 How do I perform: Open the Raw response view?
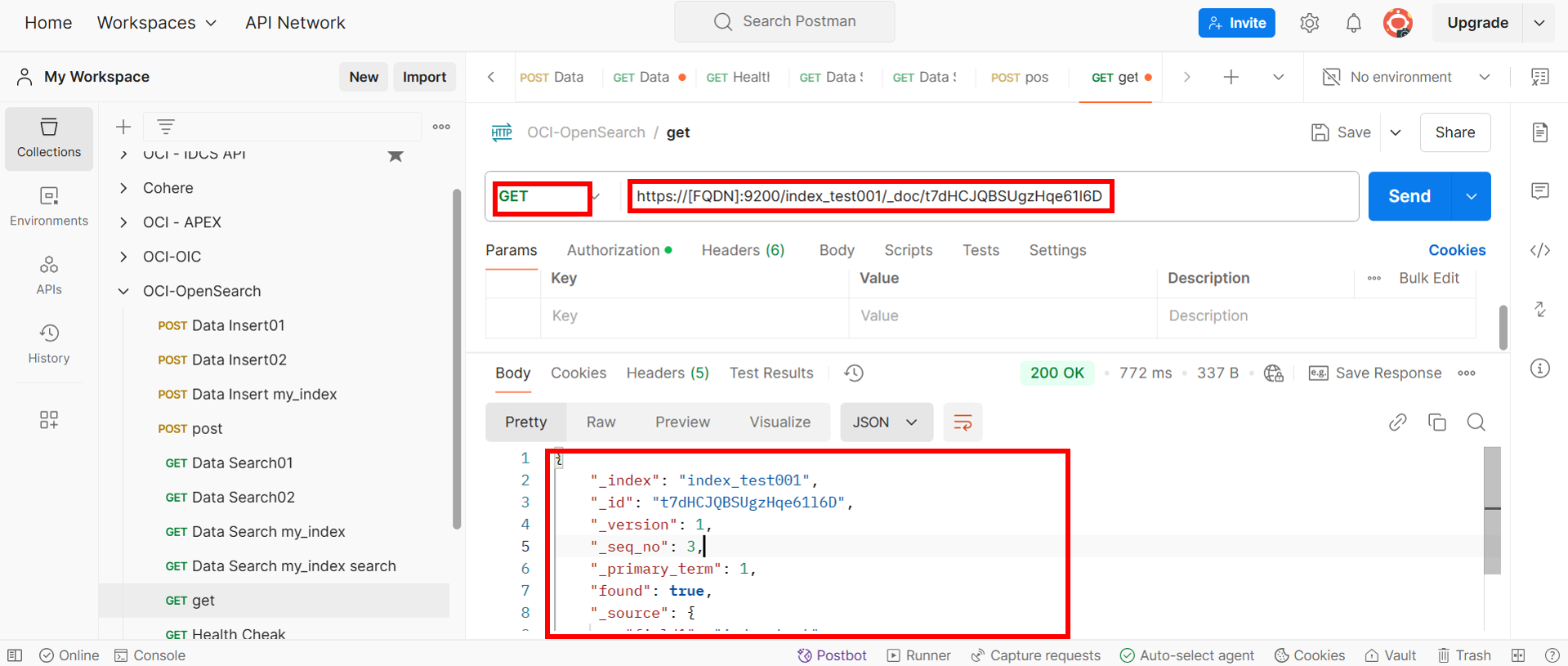tap(601, 422)
